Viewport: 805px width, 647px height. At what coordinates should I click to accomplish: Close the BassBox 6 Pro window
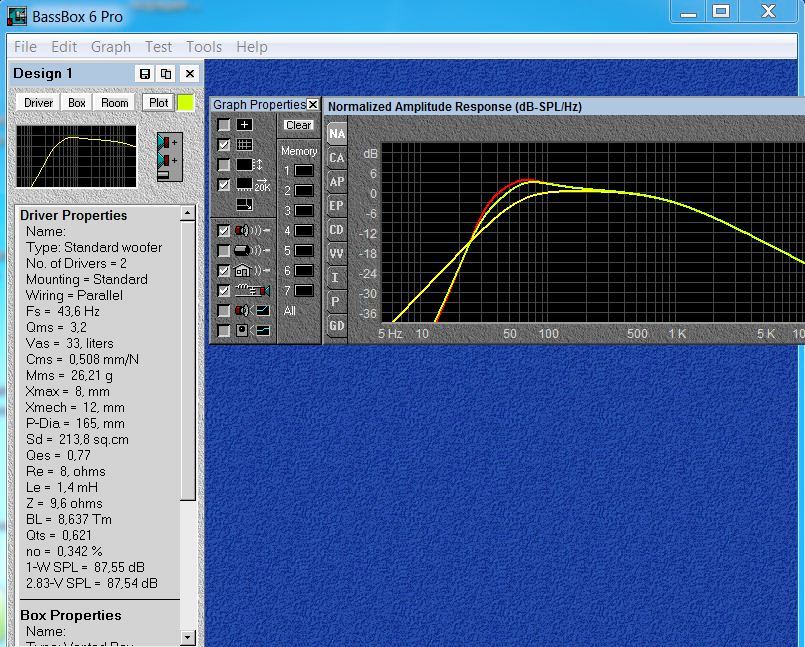pyautogui.click(x=768, y=12)
